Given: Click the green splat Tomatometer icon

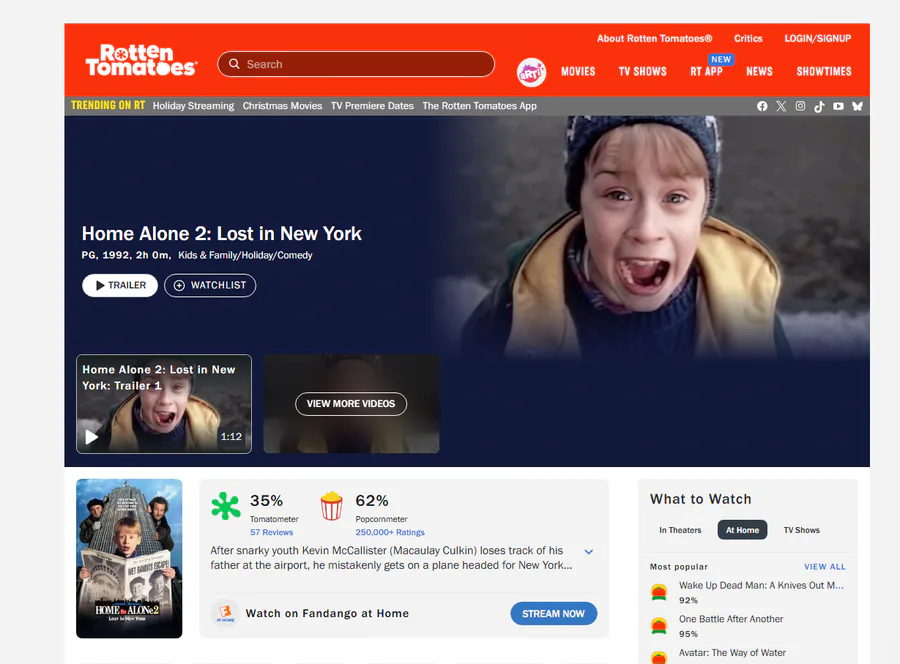Looking at the screenshot, I should [x=226, y=506].
